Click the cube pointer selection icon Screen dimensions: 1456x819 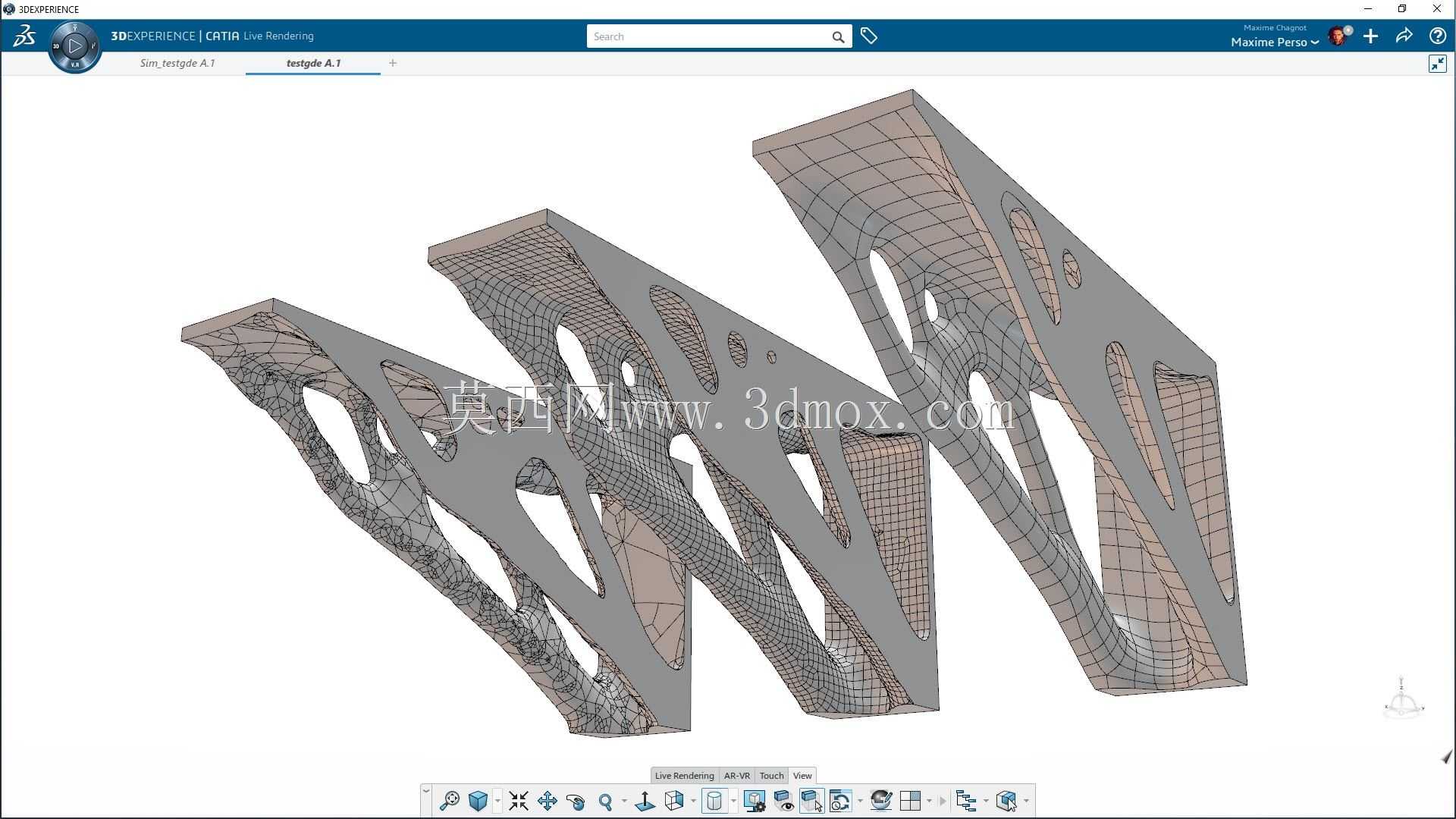tap(1006, 801)
